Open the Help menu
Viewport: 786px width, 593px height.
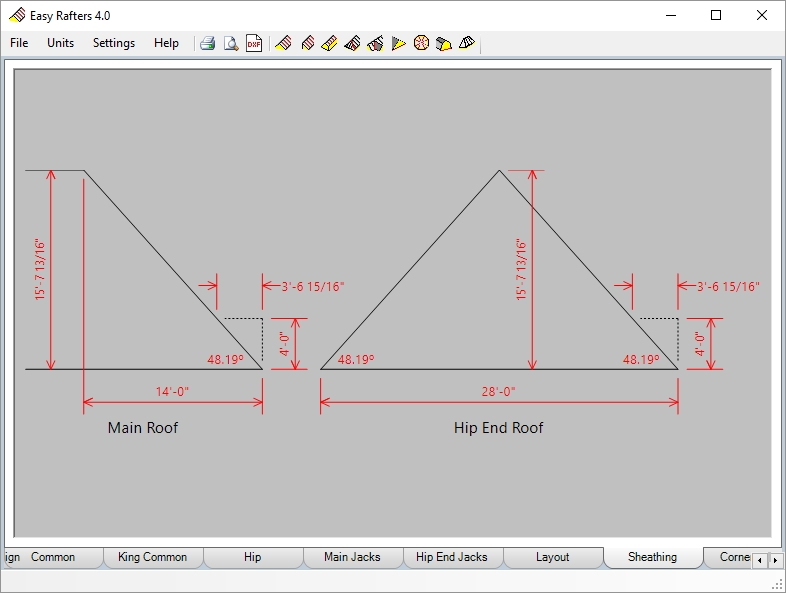click(x=166, y=43)
